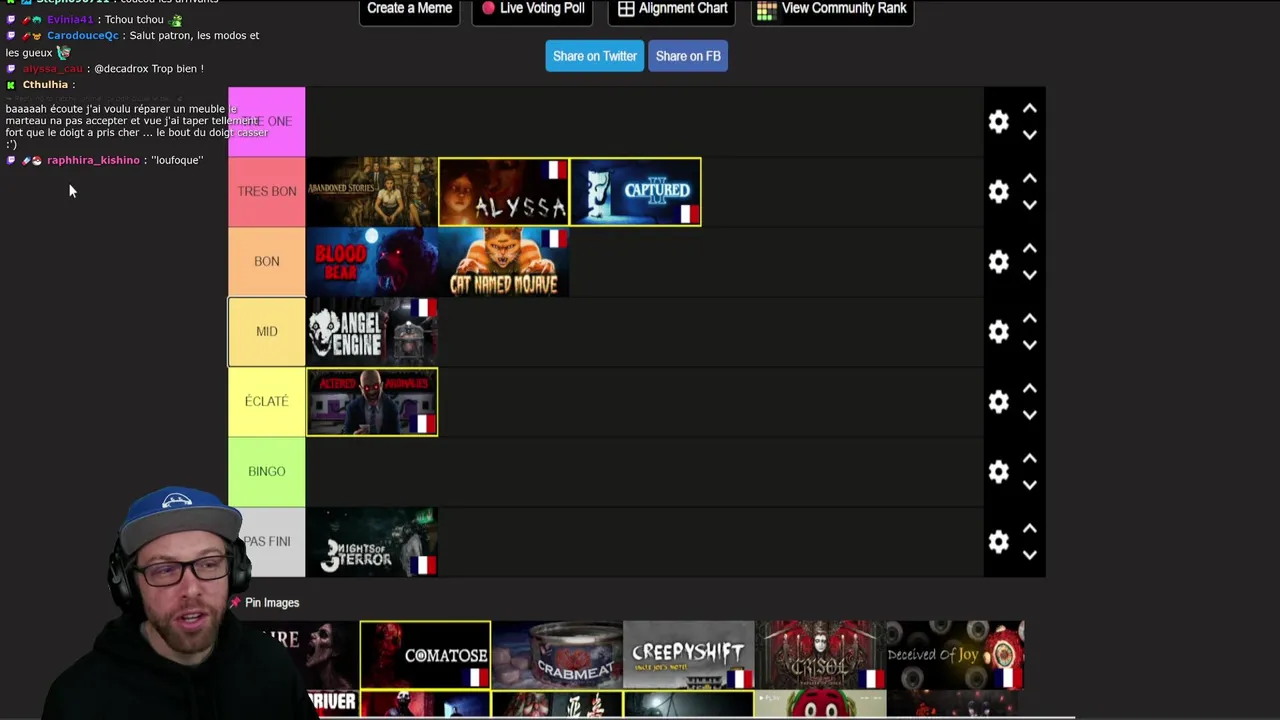Click the "@decadrox Trop bien !" chat message
Image resolution: width=1280 pixels, height=720 pixels.
149,69
